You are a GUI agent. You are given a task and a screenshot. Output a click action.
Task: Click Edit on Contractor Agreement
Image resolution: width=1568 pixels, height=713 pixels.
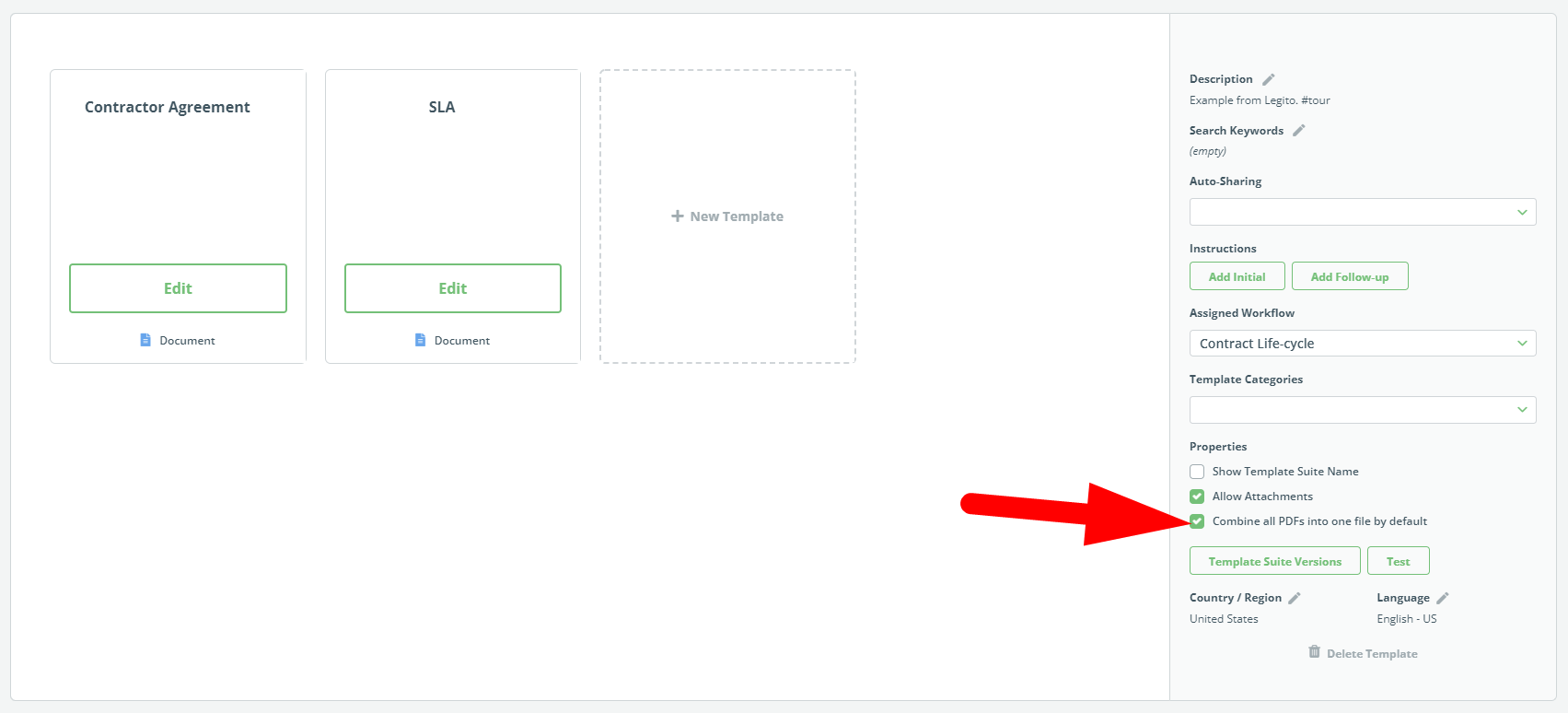(178, 288)
